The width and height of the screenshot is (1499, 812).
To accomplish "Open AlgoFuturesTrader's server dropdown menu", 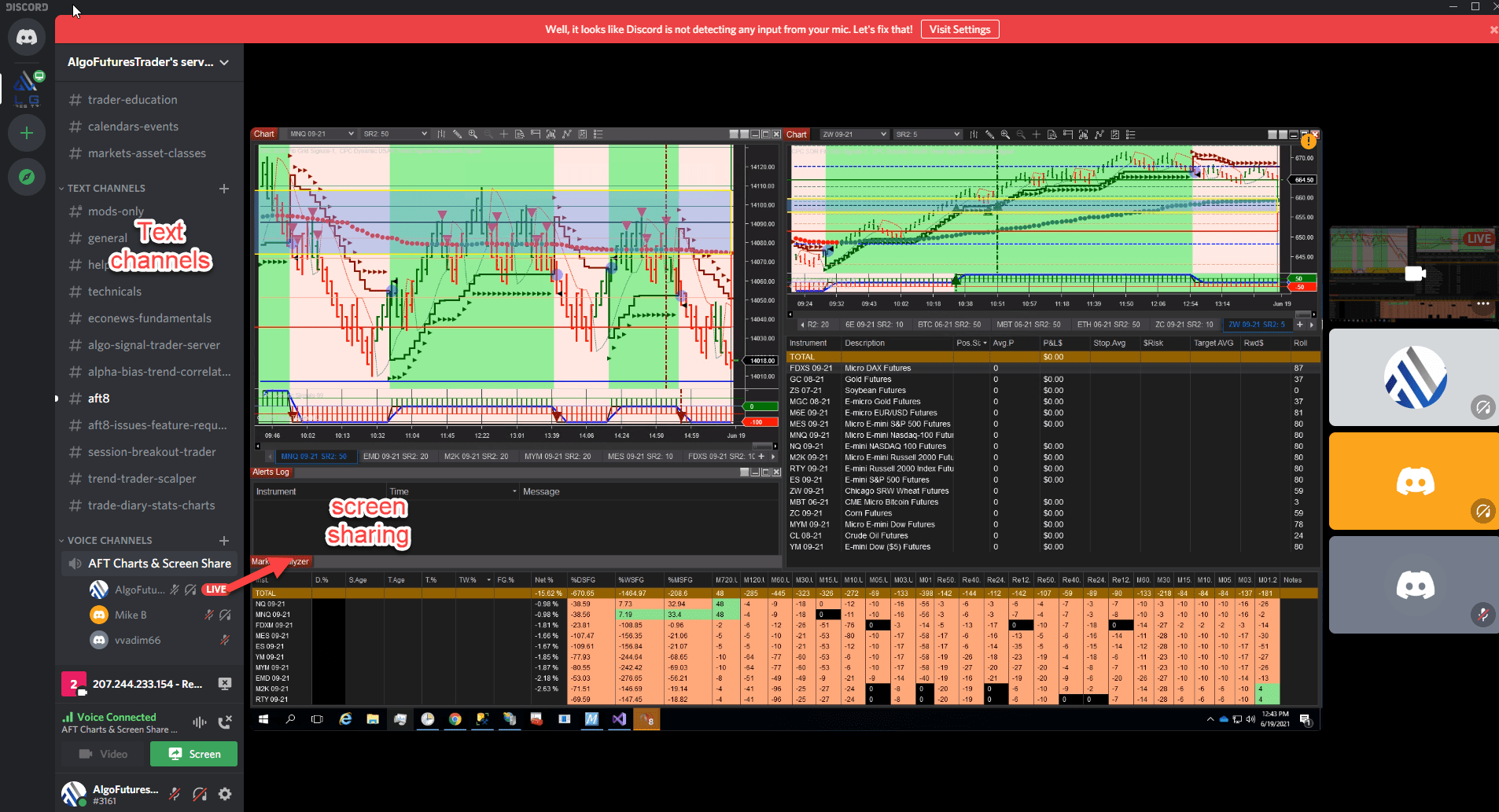I will coord(149,62).
